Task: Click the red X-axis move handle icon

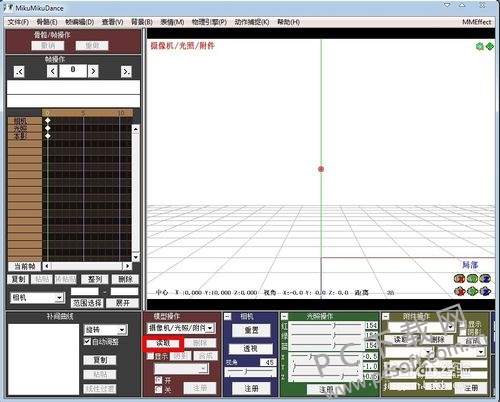Action: 460,291
